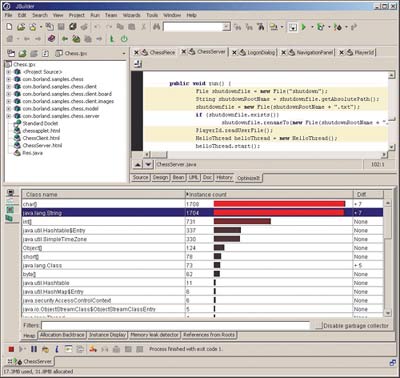Click the first project pane toolbar icon
The height and width of the screenshot is (378, 400).
(11, 53)
